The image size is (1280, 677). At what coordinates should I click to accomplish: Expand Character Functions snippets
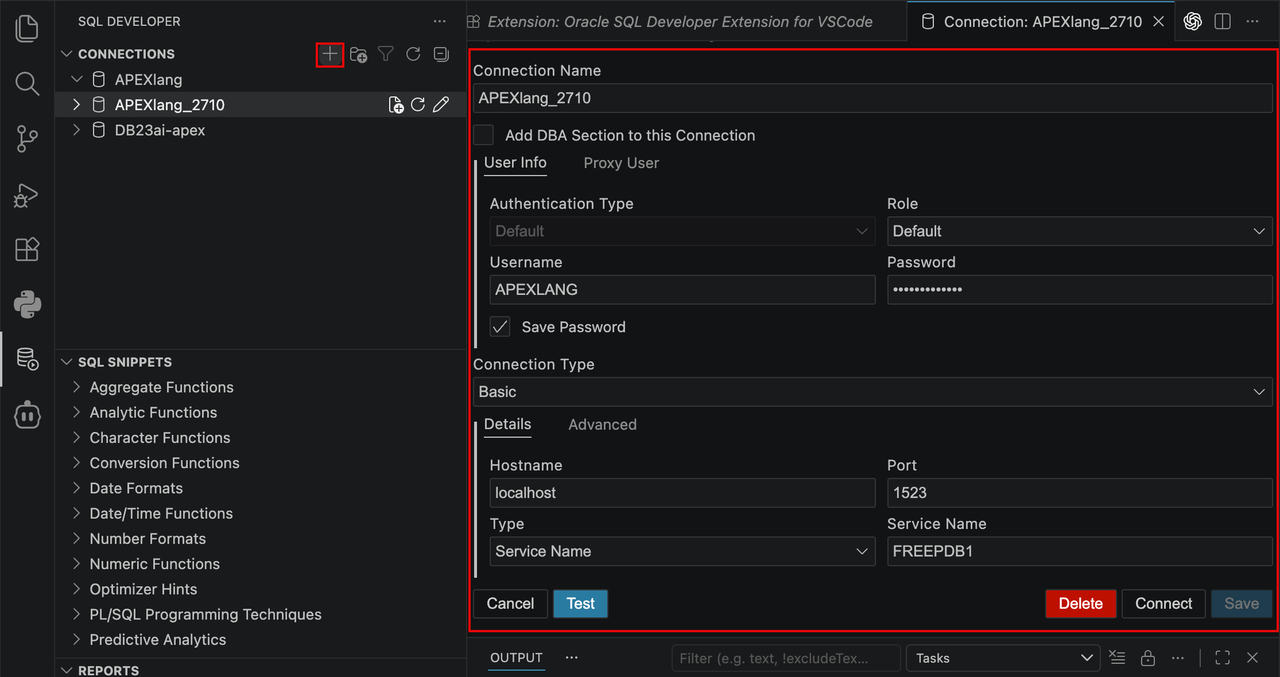pyautogui.click(x=77, y=437)
